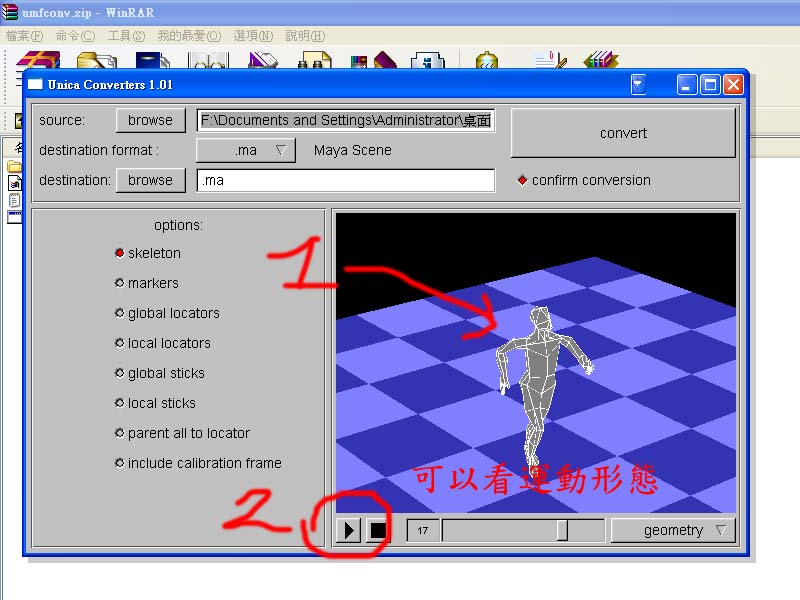This screenshot has height=600, width=800.
Task: Click the frame slider handle
Action: click(x=562, y=531)
